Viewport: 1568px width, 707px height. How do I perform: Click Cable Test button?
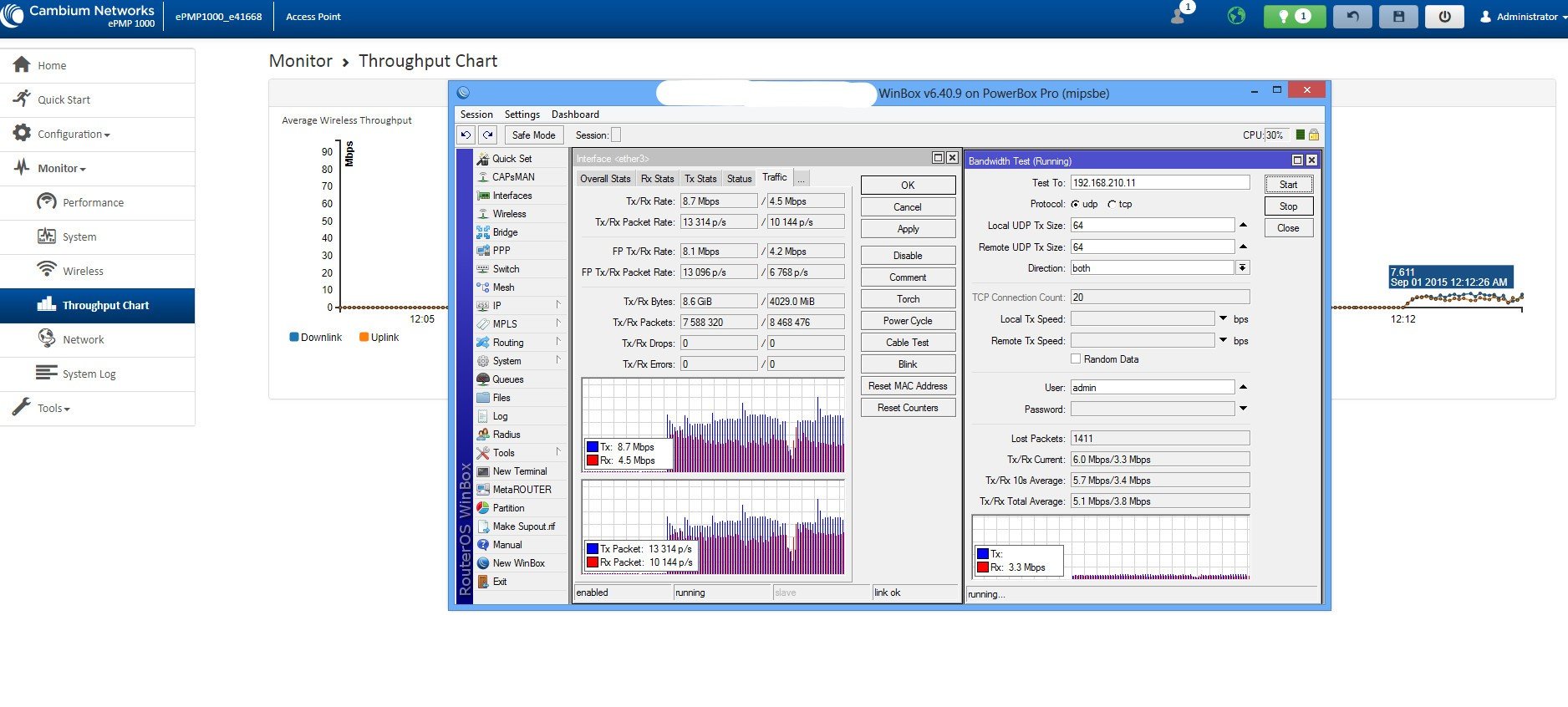click(908, 343)
